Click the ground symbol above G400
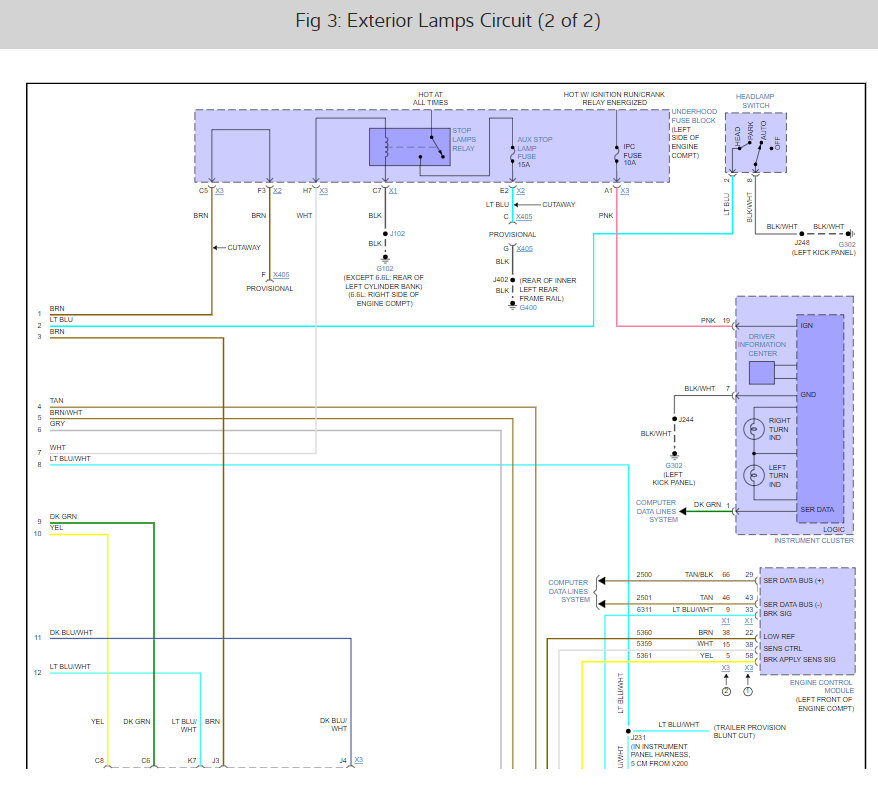The image size is (878, 789). [512, 305]
